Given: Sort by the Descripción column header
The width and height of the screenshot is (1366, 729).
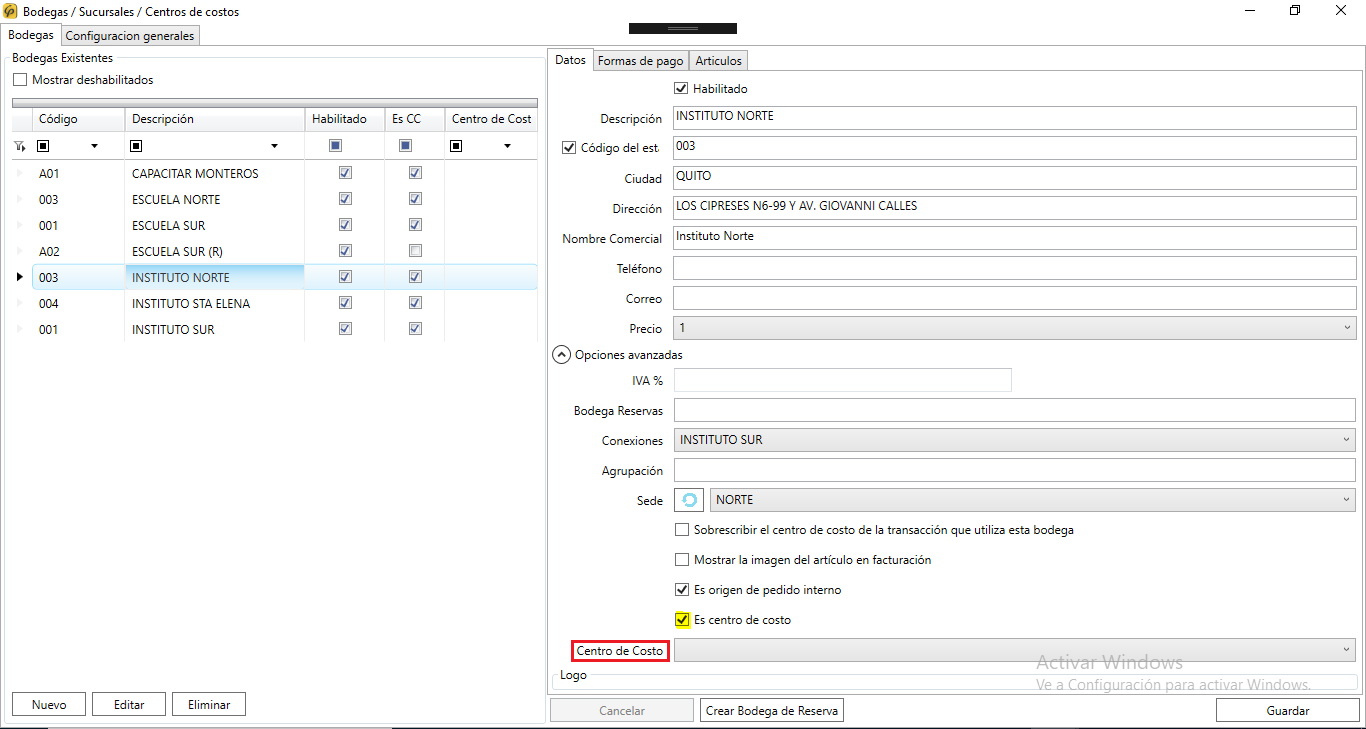Looking at the screenshot, I should pyautogui.click(x=214, y=119).
